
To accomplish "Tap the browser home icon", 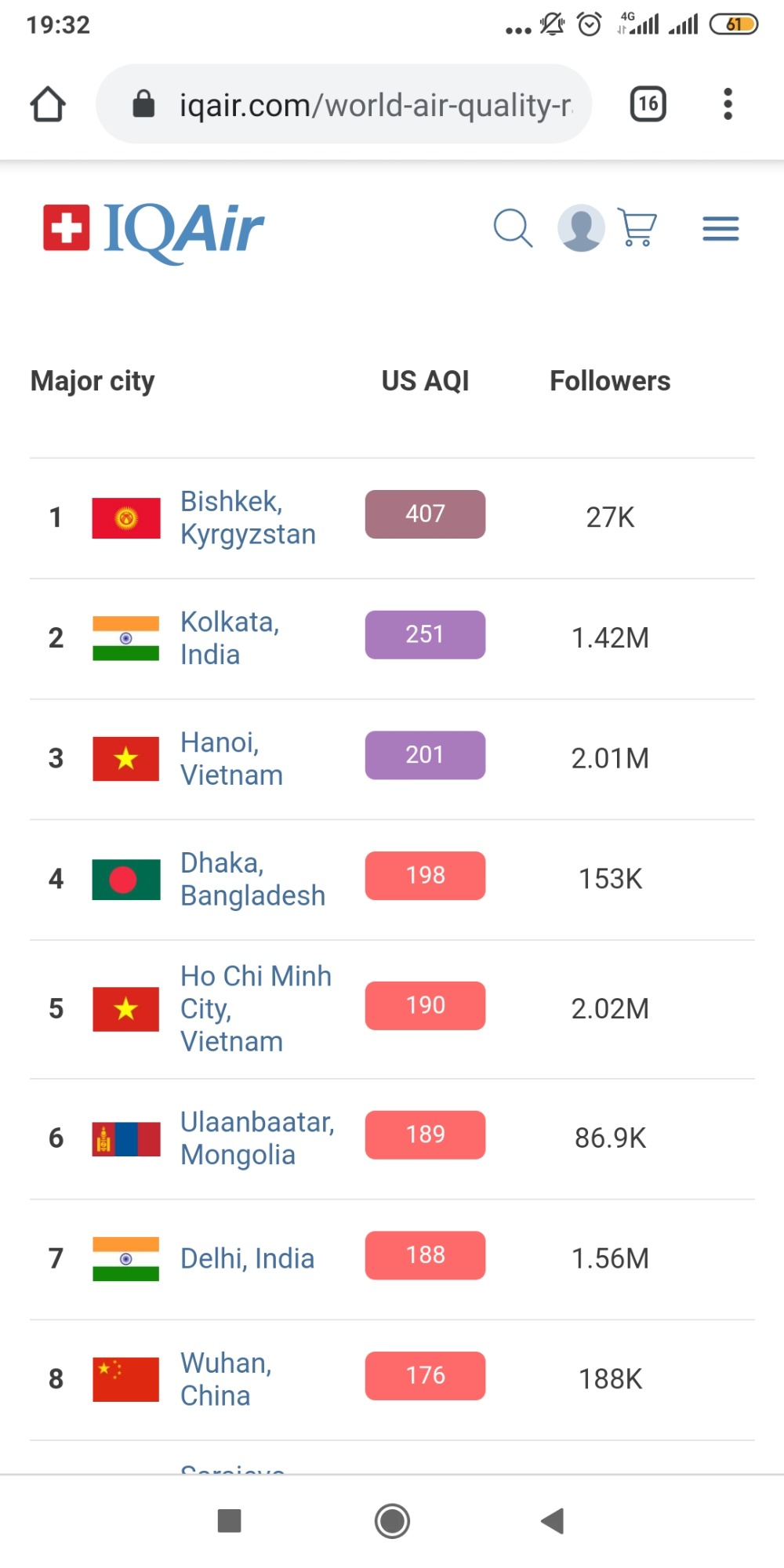I will click(x=48, y=104).
